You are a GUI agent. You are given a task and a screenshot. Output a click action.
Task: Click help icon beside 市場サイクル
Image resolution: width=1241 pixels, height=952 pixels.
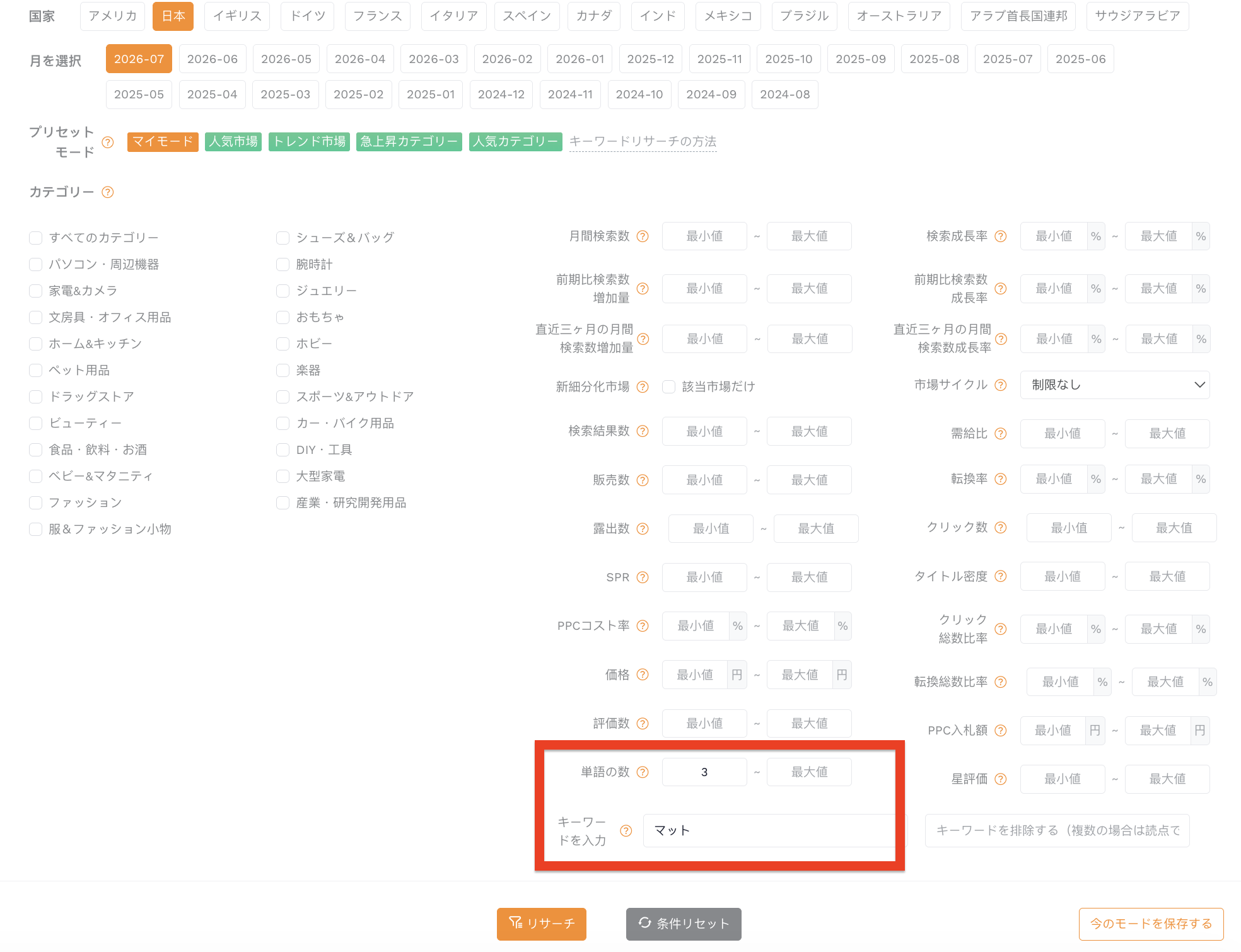click(x=1001, y=385)
